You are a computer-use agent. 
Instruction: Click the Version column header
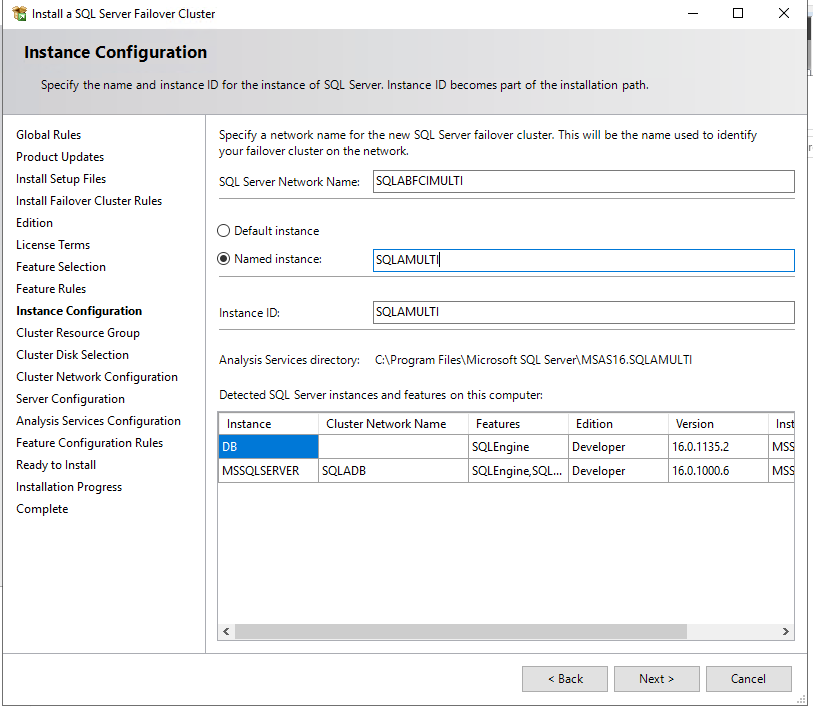719,424
